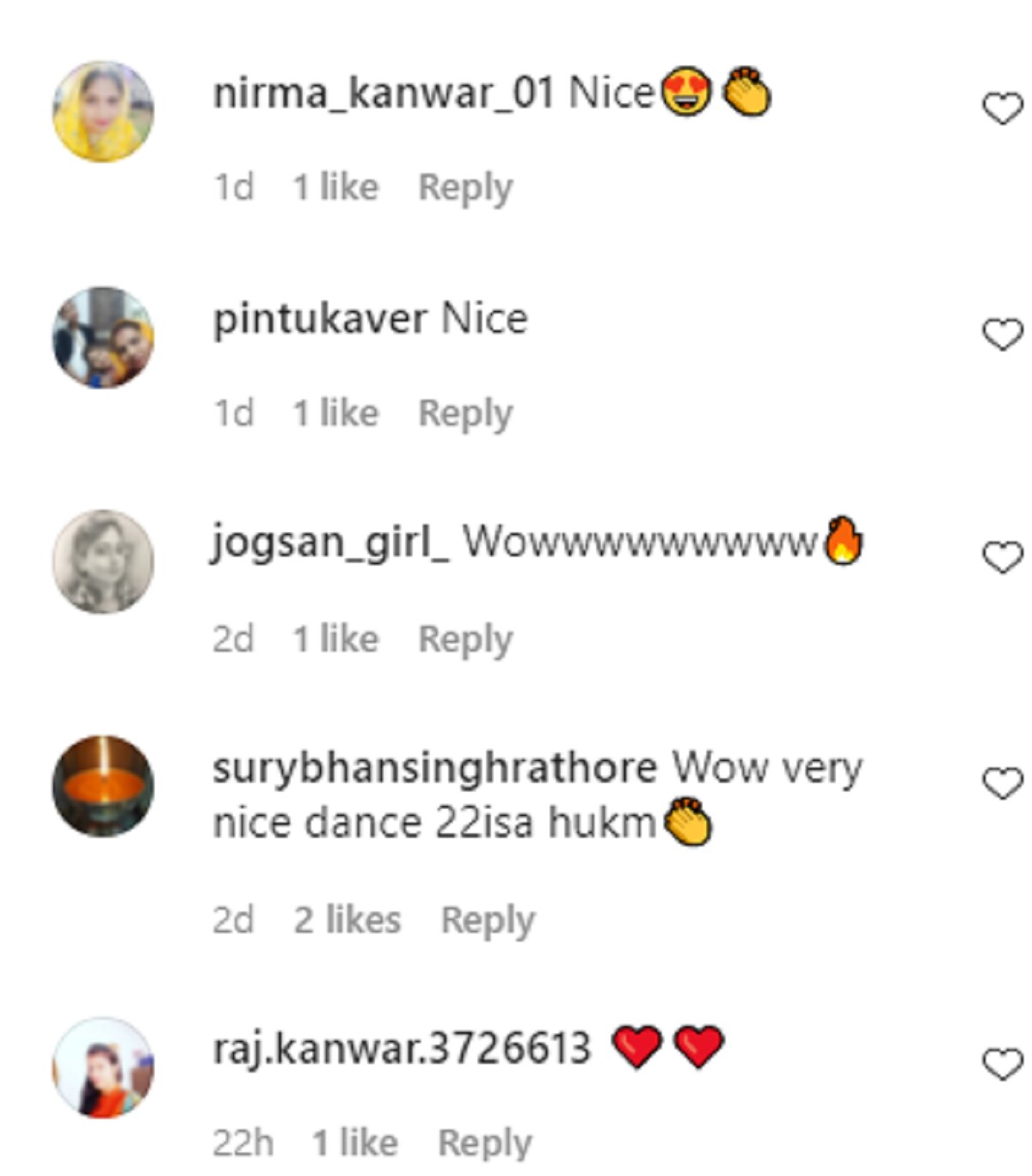Viewport: 1032px width, 1176px height.
Task: Reply to jogsan_girl_'s comment
Action: point(465,640)
